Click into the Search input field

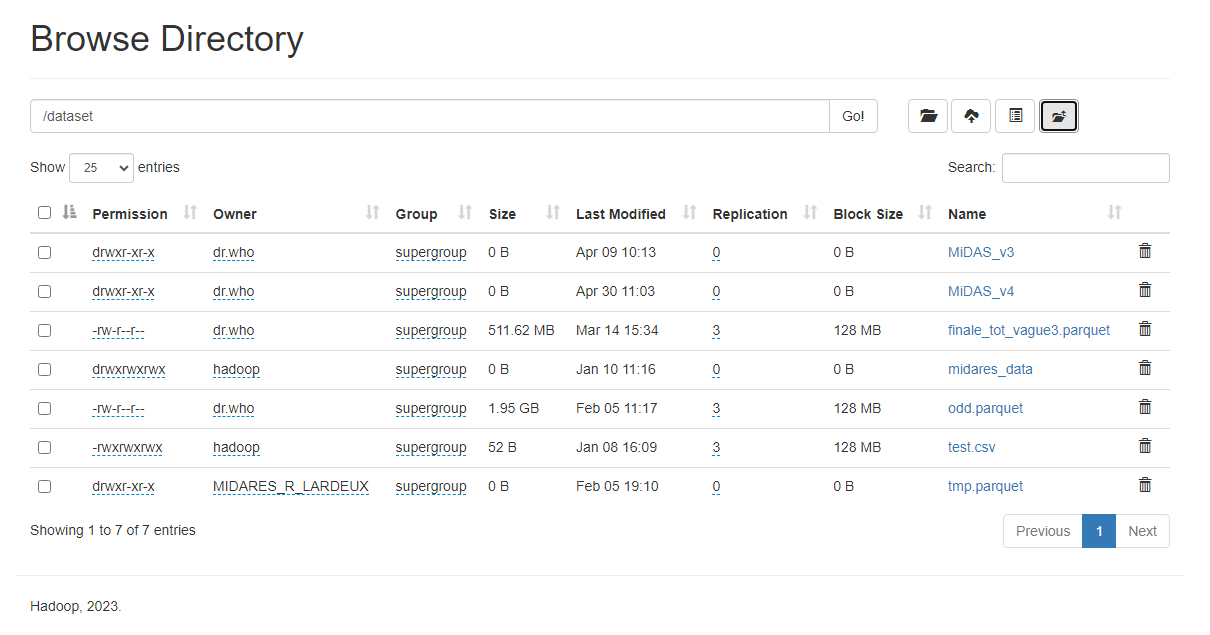click(1085, 168)
